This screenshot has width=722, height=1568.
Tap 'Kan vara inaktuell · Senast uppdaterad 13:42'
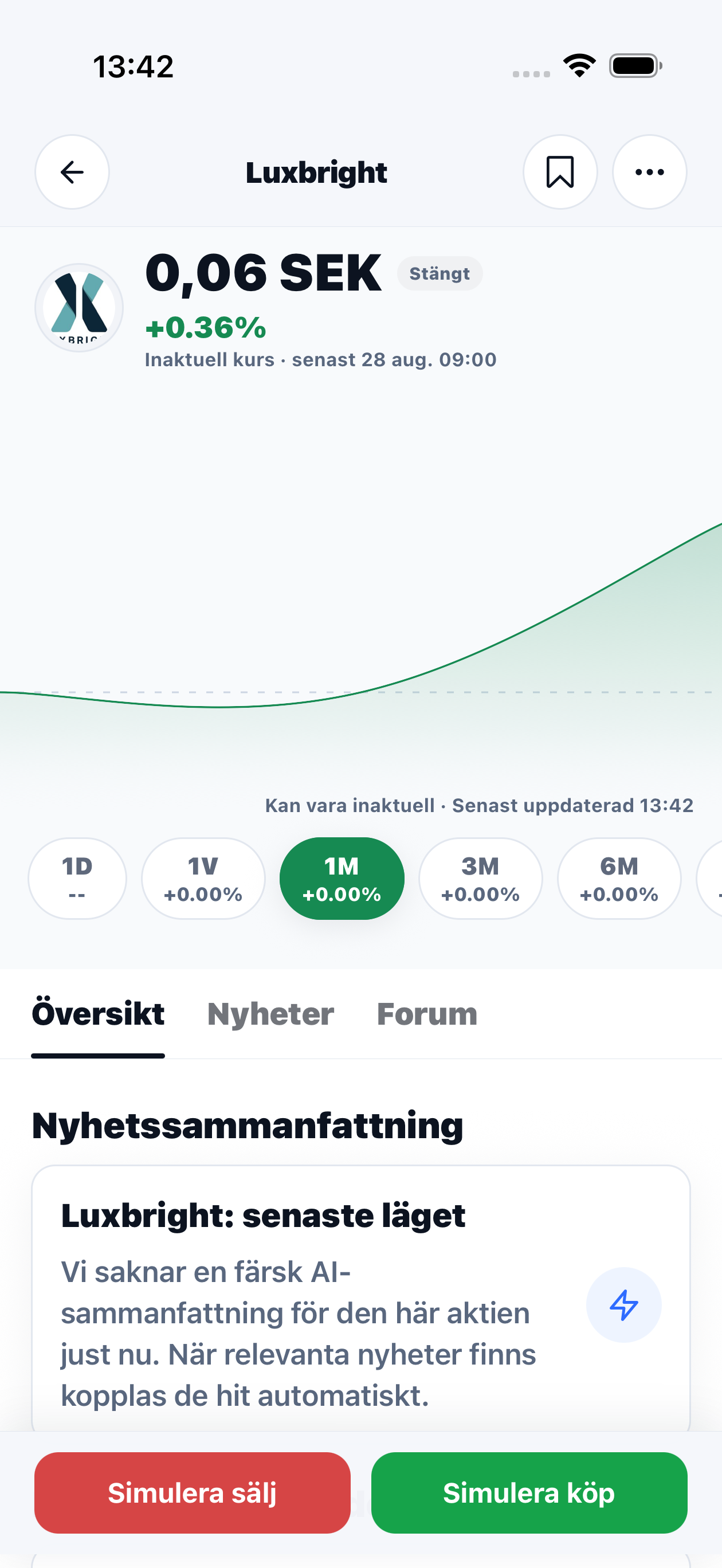pos(479,805)
